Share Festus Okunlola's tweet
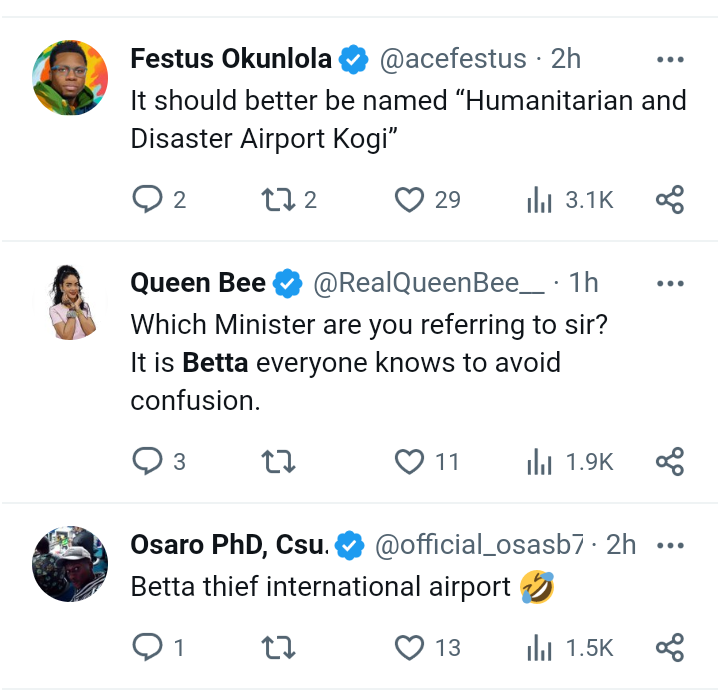Image resolution: width=720 pixels, height=699 pixels. pos(669,200)
